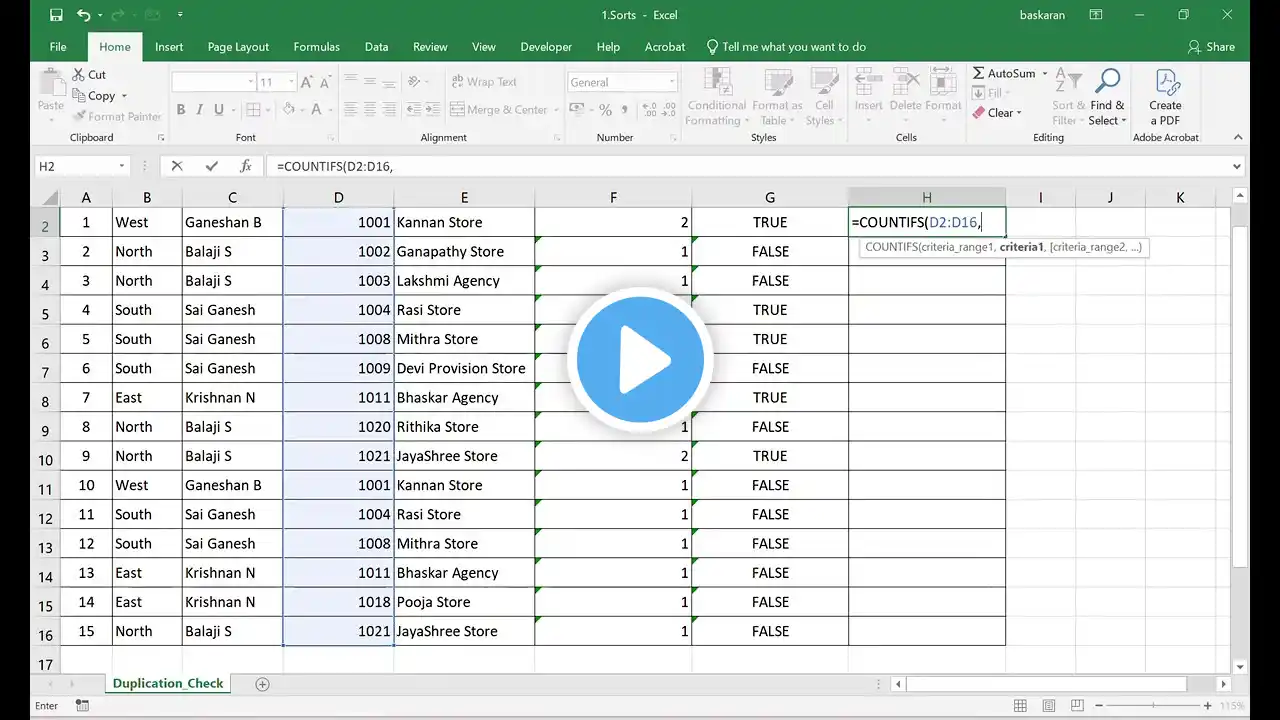The image size is (1280, 720).
Task: Click the Save icon in quick access toolbar
Action: tap(56, 15)
